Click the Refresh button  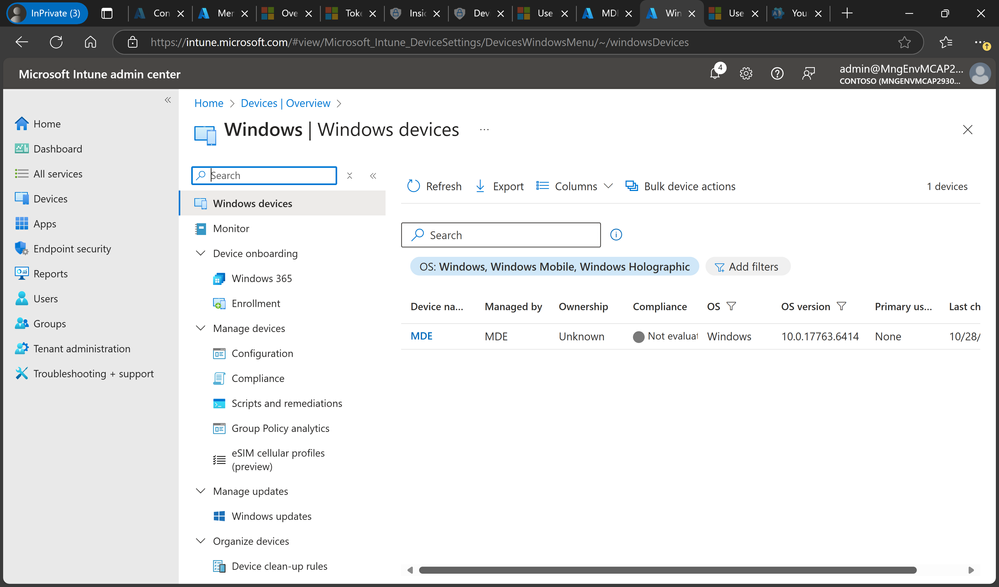tap(435, 186)
